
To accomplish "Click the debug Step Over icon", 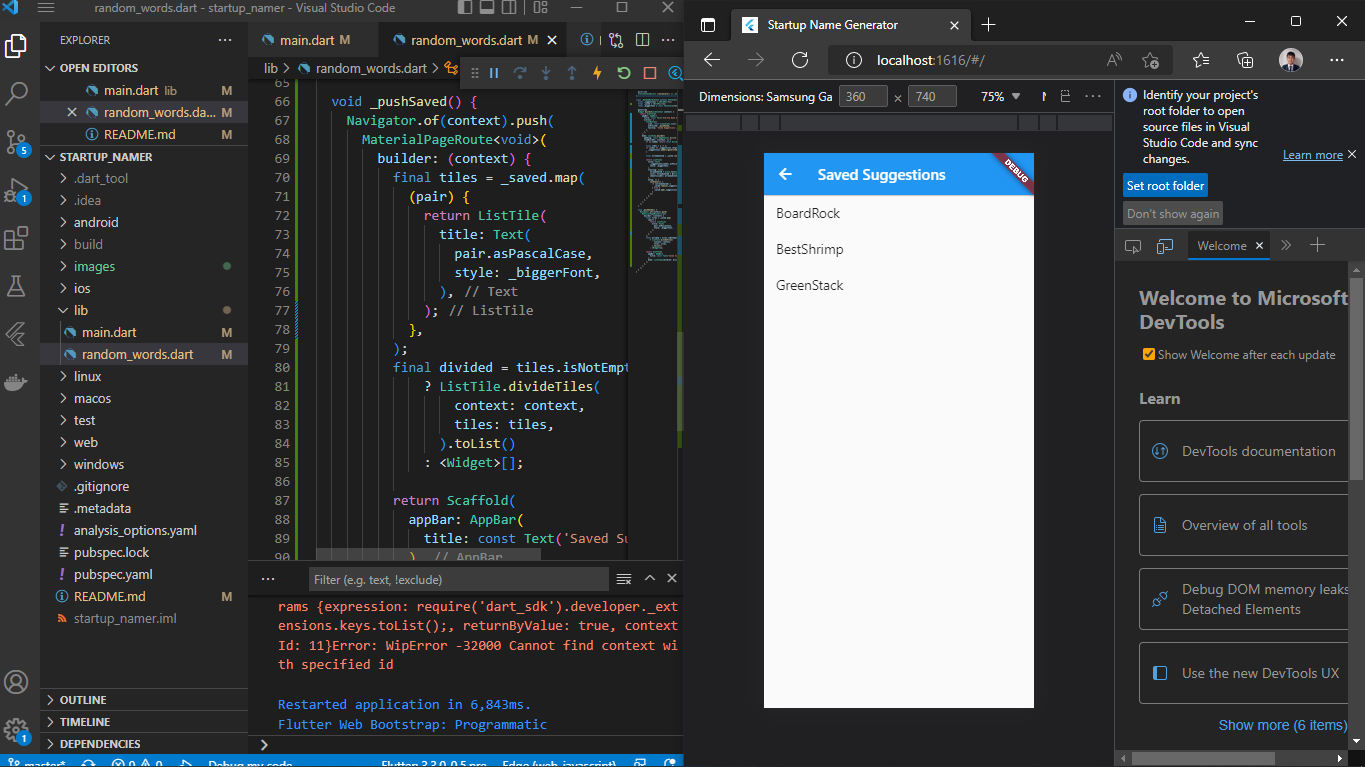I will click(520, 73).
